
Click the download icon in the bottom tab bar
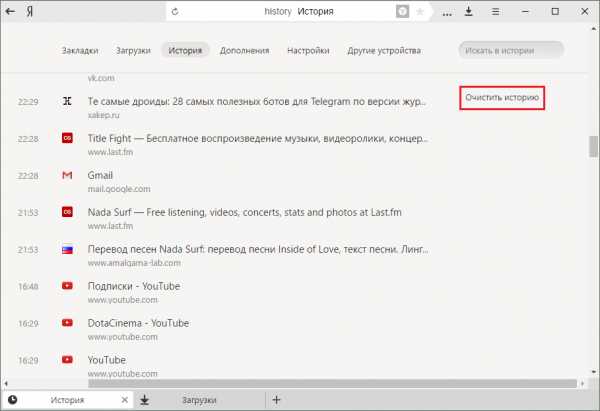[x=145, y=400]
